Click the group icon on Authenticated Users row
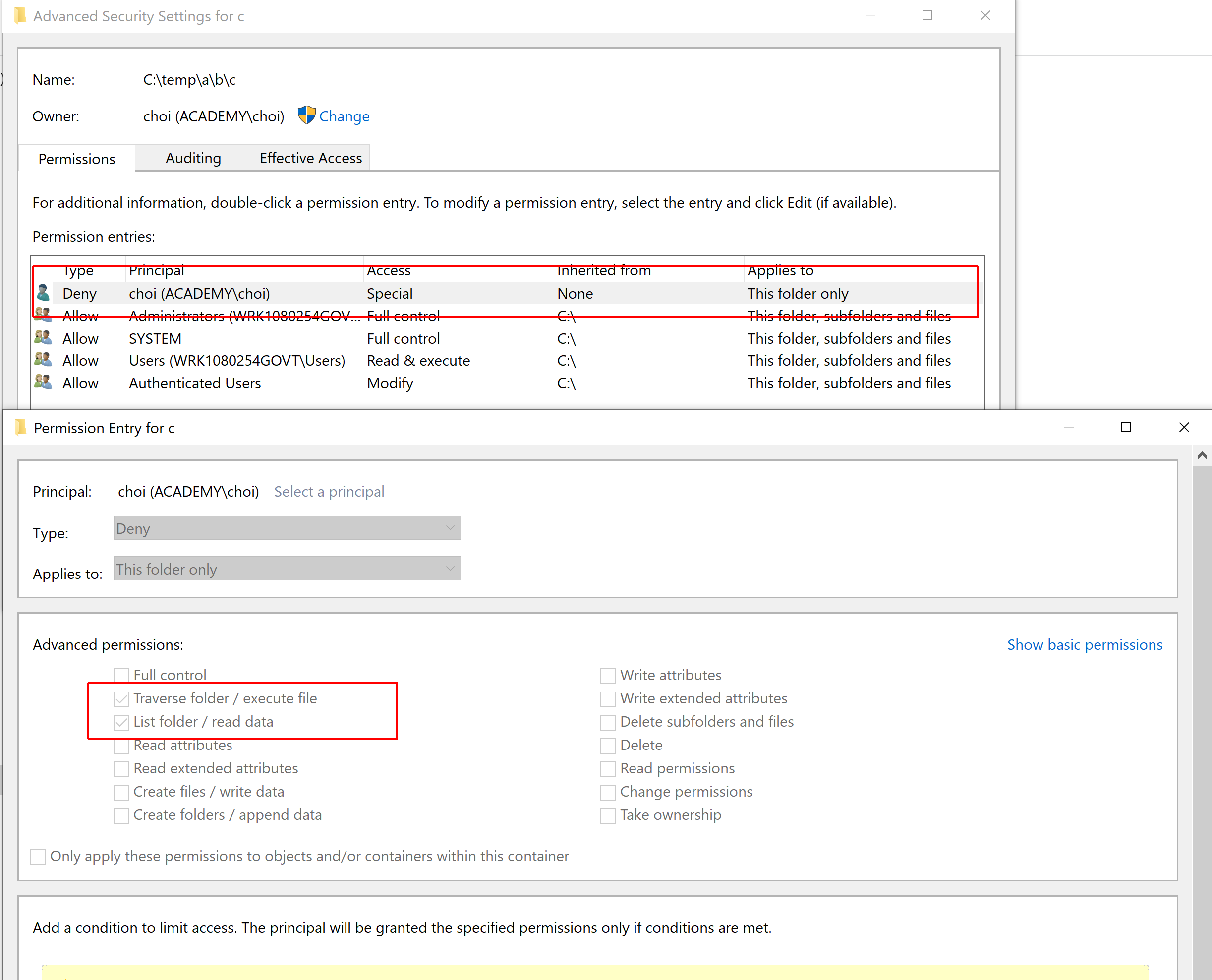This screenshot has width=1212, height=980. [x=43, y=382]
